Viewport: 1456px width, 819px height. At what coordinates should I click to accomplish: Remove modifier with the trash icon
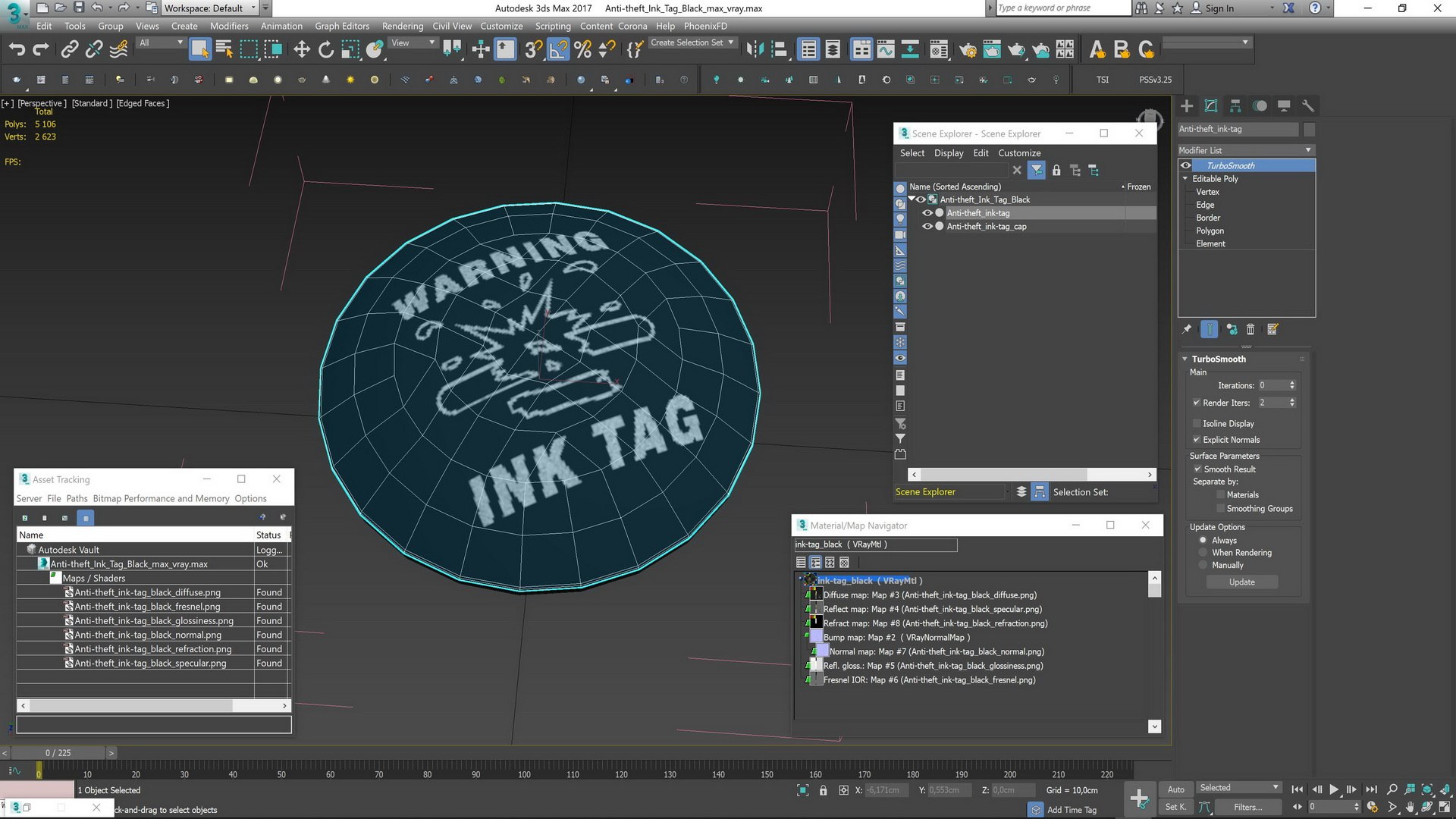(1250, 329)
